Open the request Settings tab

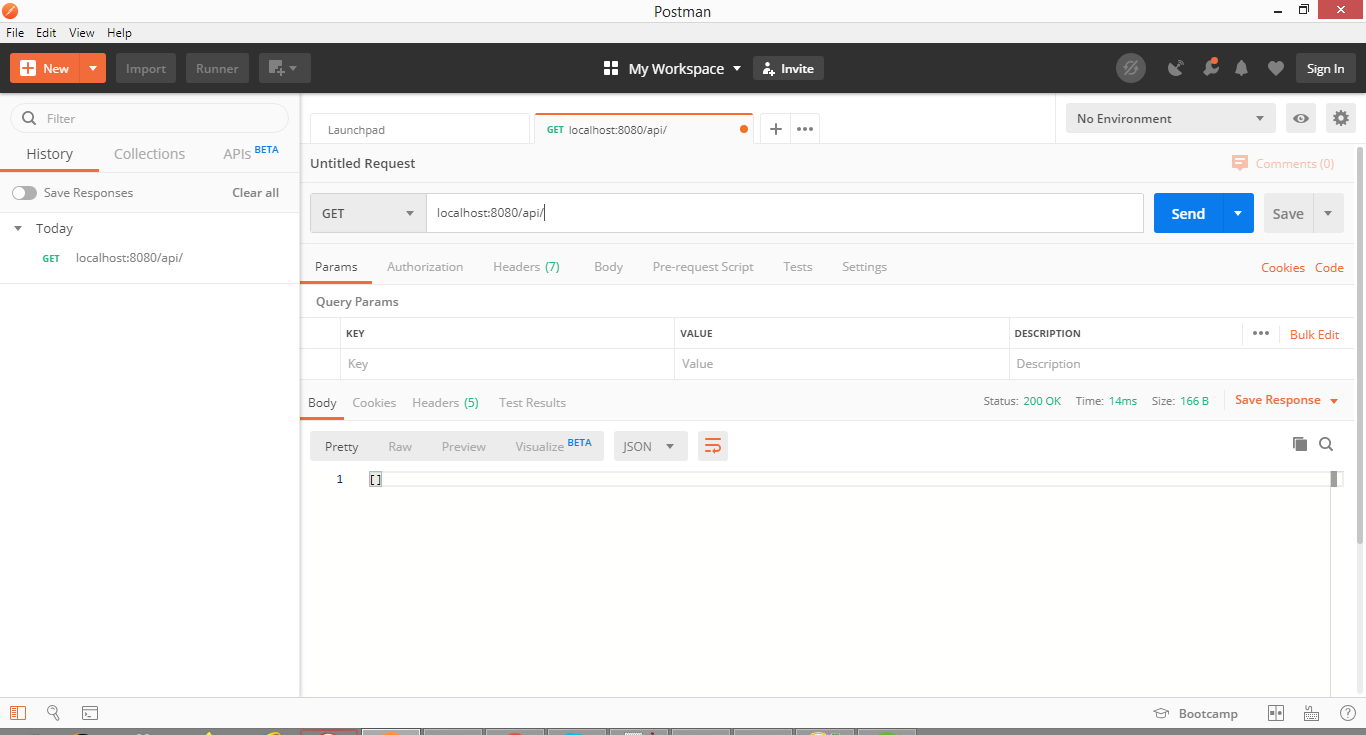click(864, 267)
